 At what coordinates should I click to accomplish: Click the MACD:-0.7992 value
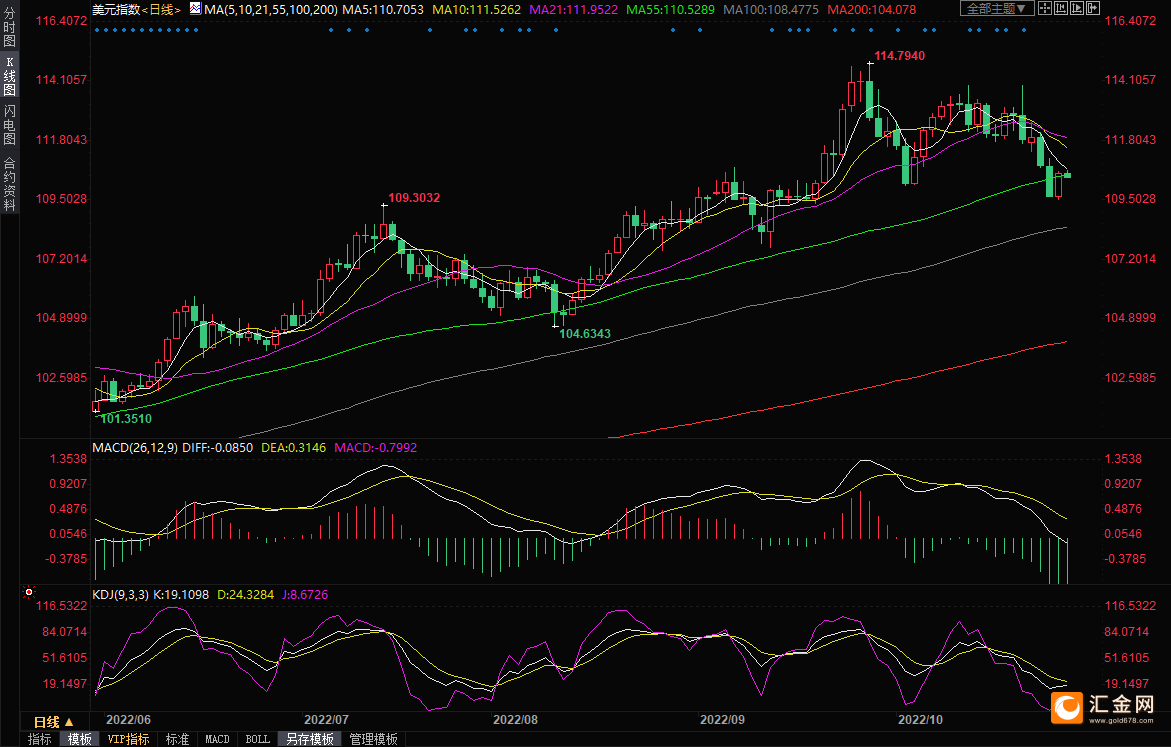click(376, 447)
